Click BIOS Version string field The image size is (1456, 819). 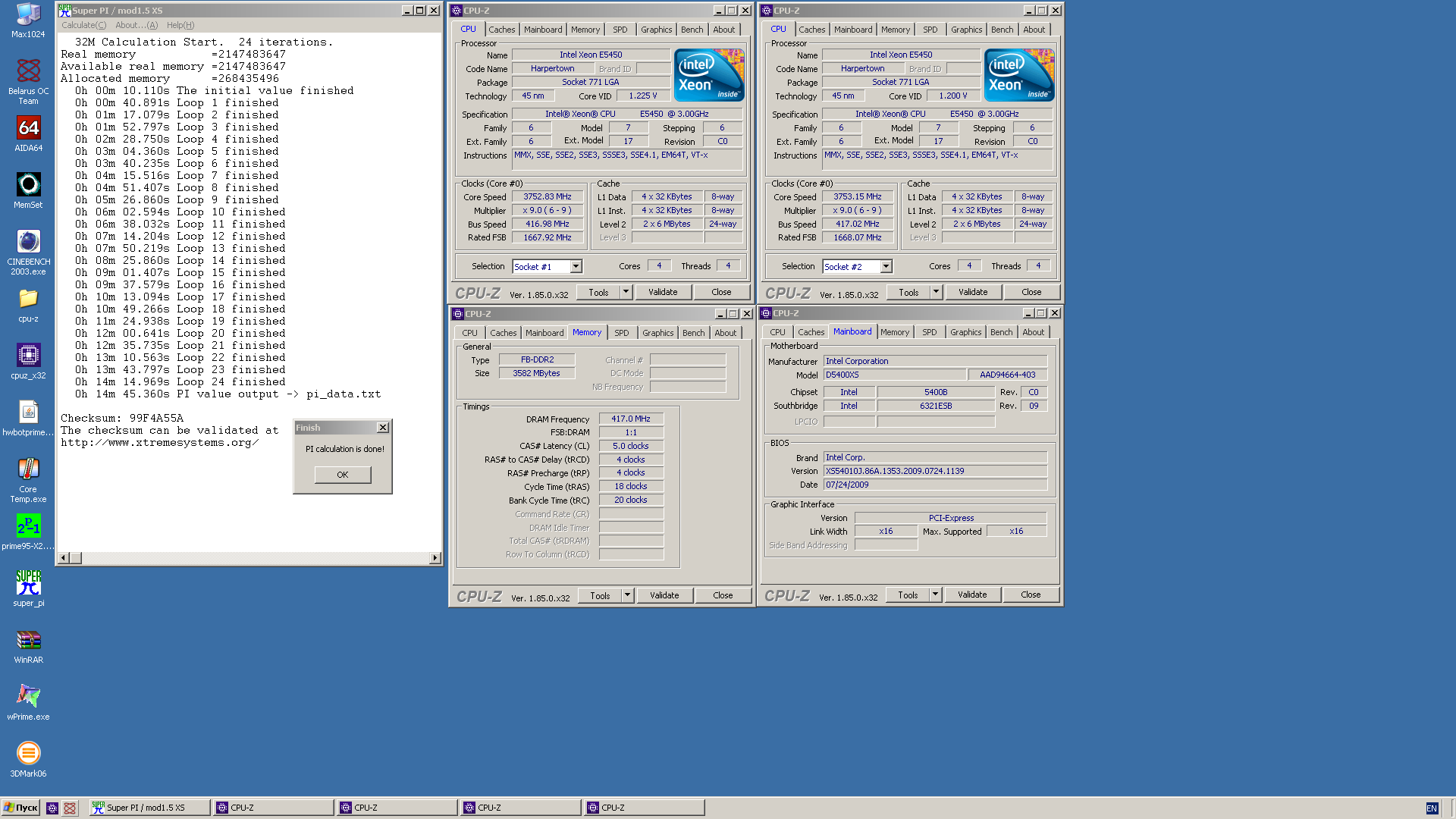point(935,471)
